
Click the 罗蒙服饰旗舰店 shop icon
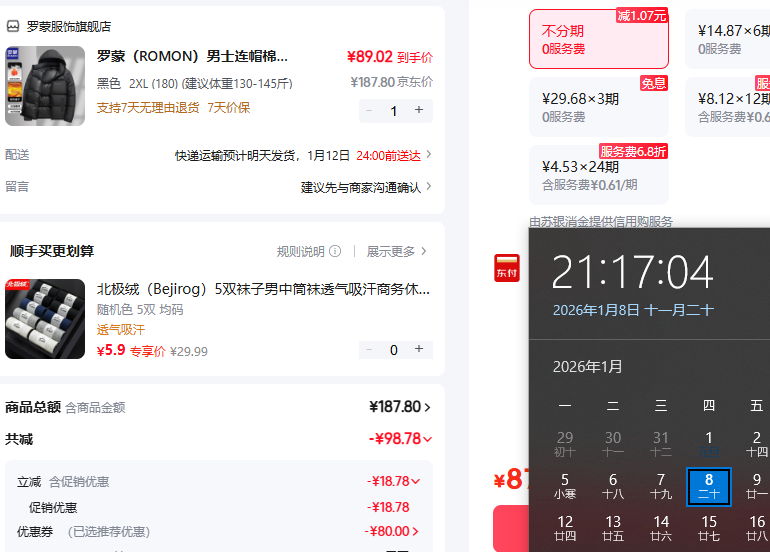point(12,27)
